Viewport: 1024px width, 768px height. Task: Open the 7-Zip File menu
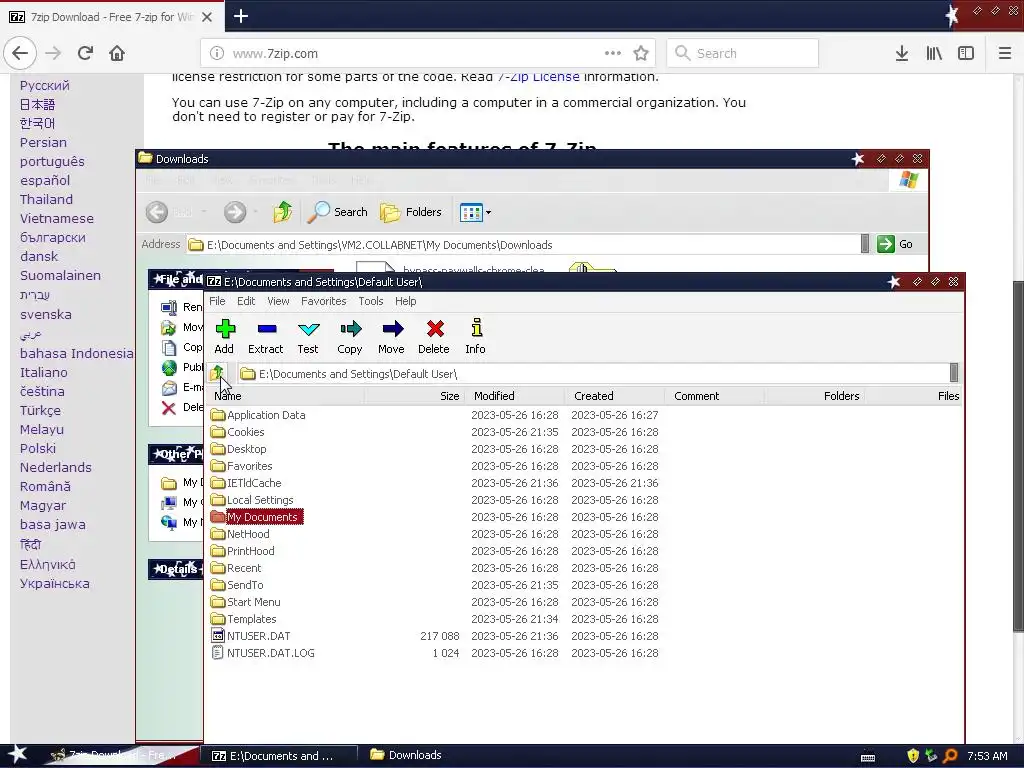(x=217, y=301)
